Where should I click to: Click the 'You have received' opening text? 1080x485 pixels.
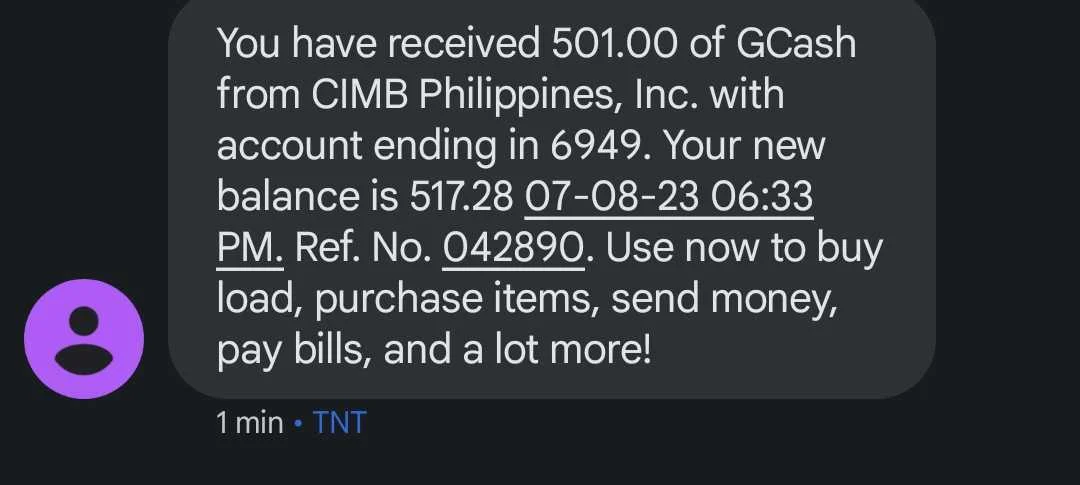[x=378, y=43]
